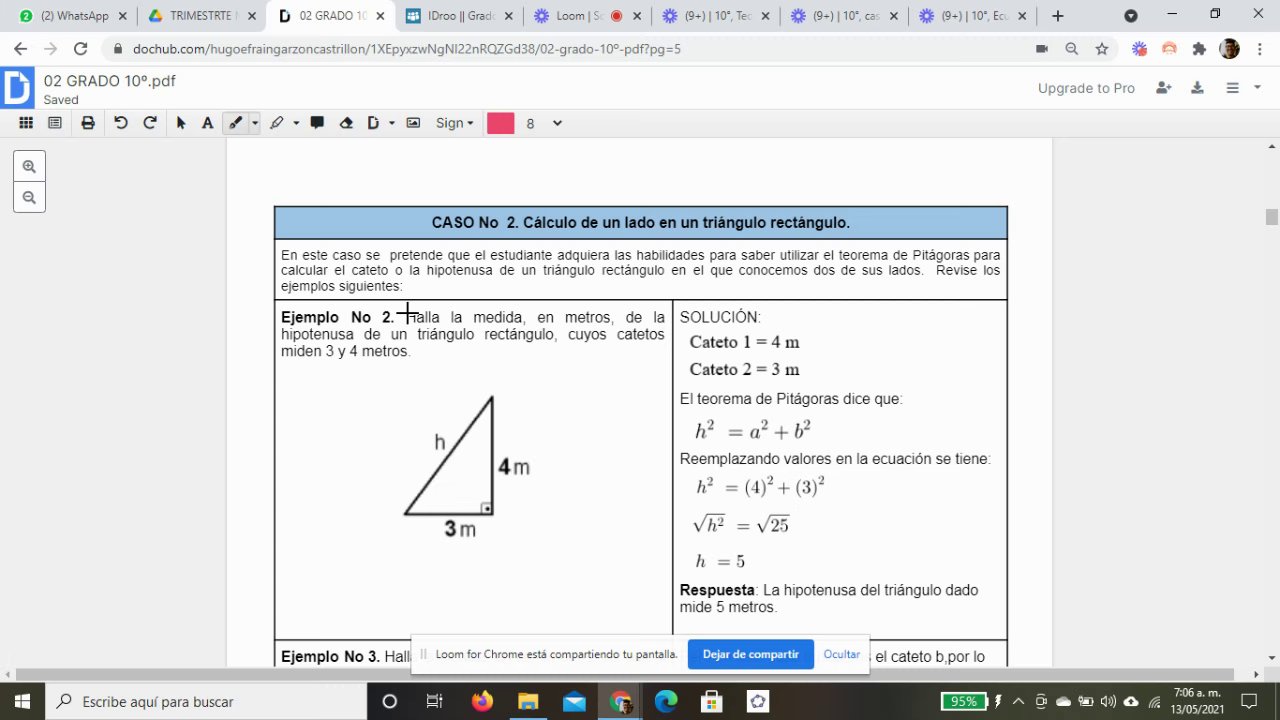Bookmark this page with the star

point(1101,48)
